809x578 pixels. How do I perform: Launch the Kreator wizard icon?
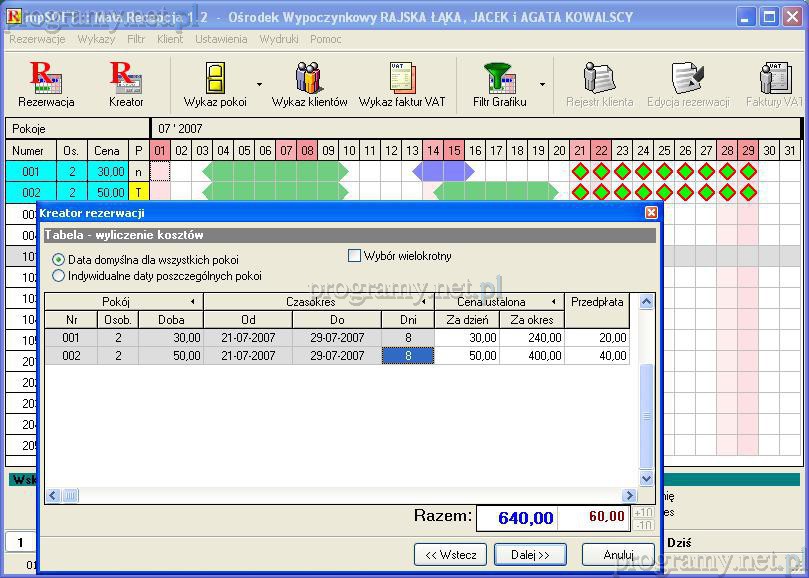(x=126, y=83)
